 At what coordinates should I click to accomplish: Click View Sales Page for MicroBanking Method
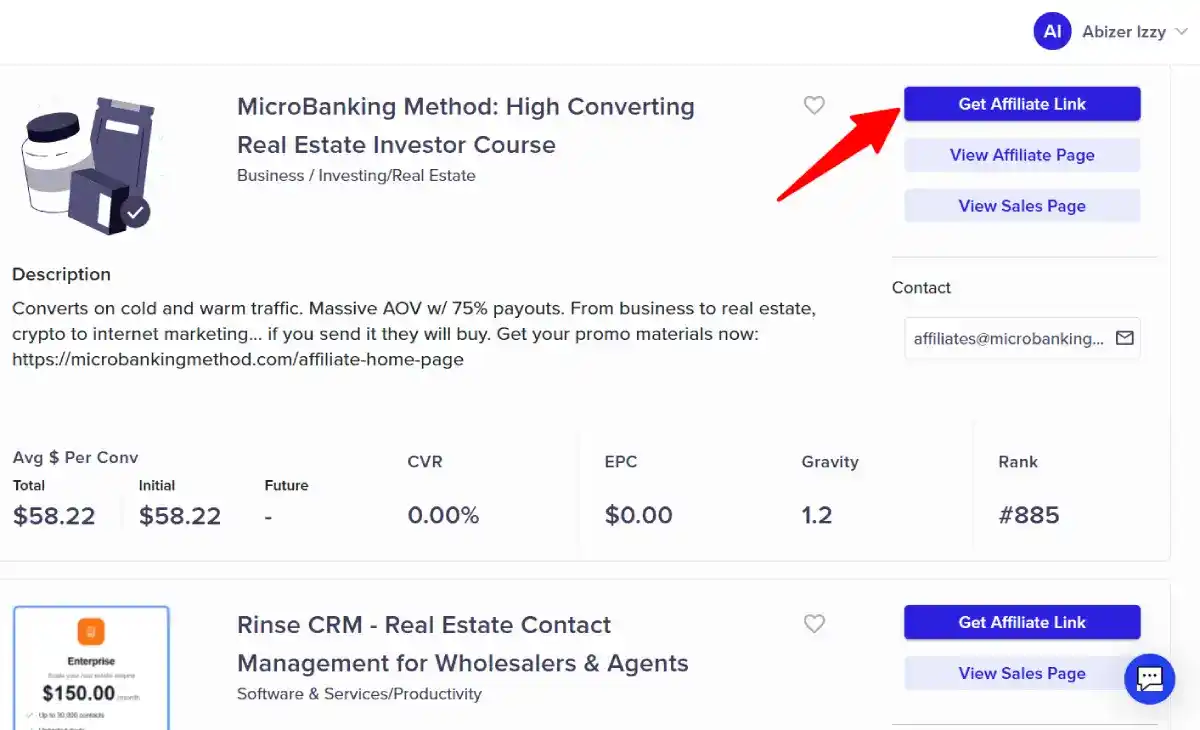[x=1021, y=206]
